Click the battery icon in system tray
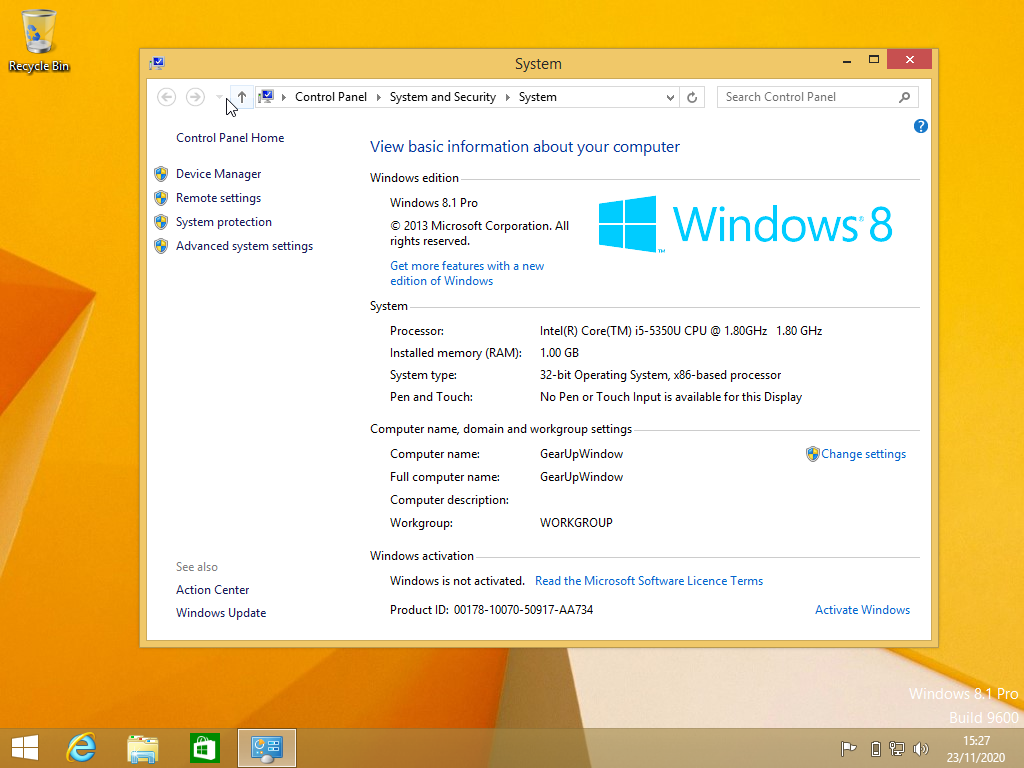This screenshot has width=1024, height=768. click(x=876, y=748)
